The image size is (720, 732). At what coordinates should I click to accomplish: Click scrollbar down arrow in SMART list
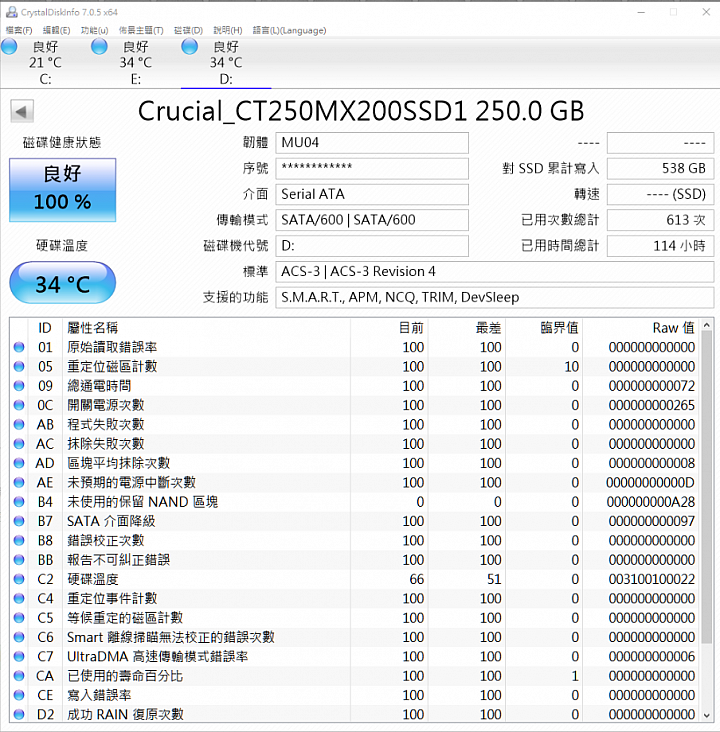pos(707,715)
